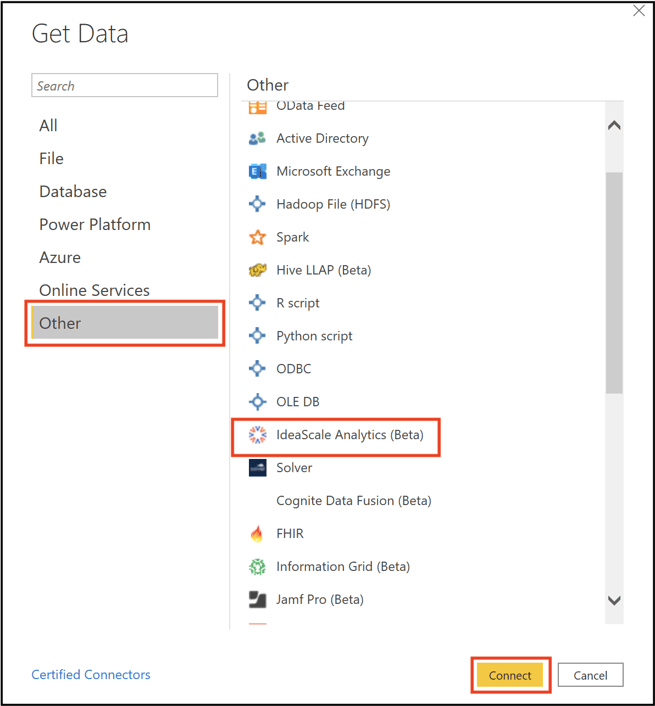Click the Connect button
This screenshot has height=706, width=655.
tap(510, 675)
